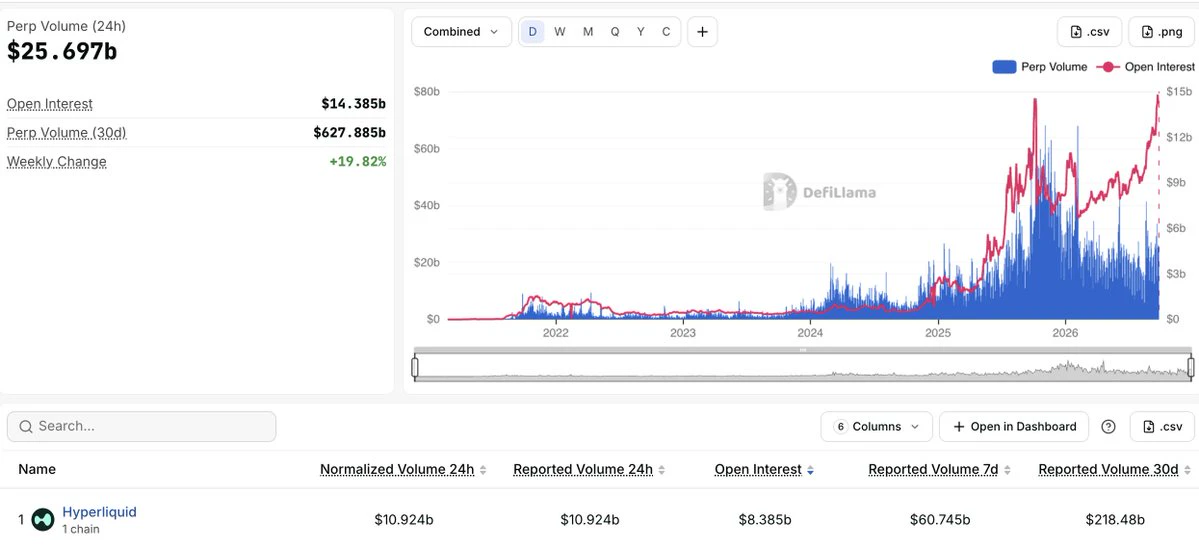Viewport: 1199px width, 548px height.
Task: Click the Weekly Change label
Action: (x=57, y=162)
